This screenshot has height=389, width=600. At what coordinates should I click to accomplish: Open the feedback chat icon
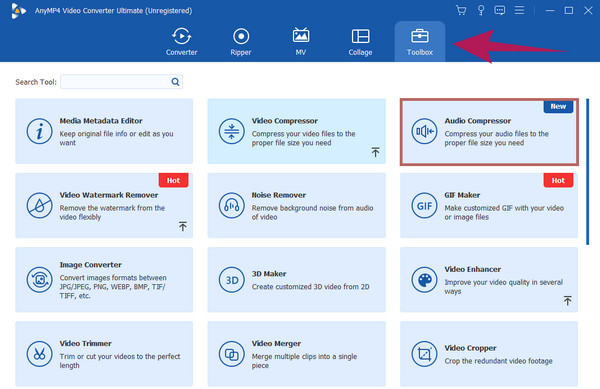point(499,10)
